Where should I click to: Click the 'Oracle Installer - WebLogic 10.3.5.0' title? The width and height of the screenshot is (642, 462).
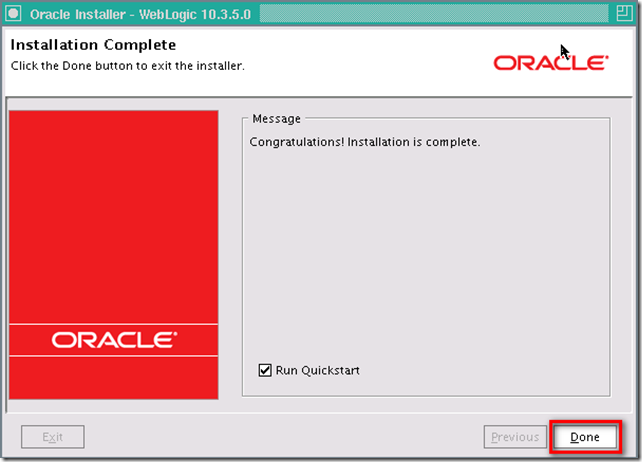(140, 14)
